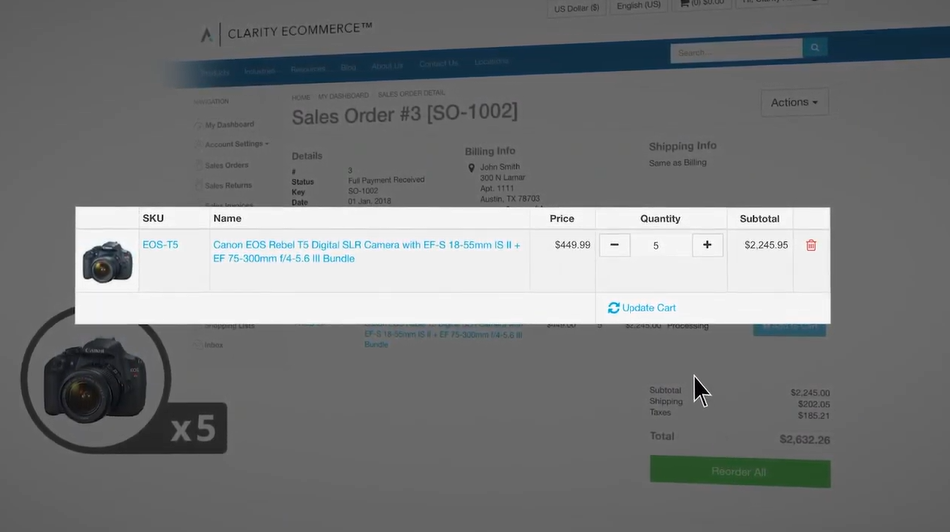Open Sales Orders in the sidebar
950x532 pixels.
[227, 165]
